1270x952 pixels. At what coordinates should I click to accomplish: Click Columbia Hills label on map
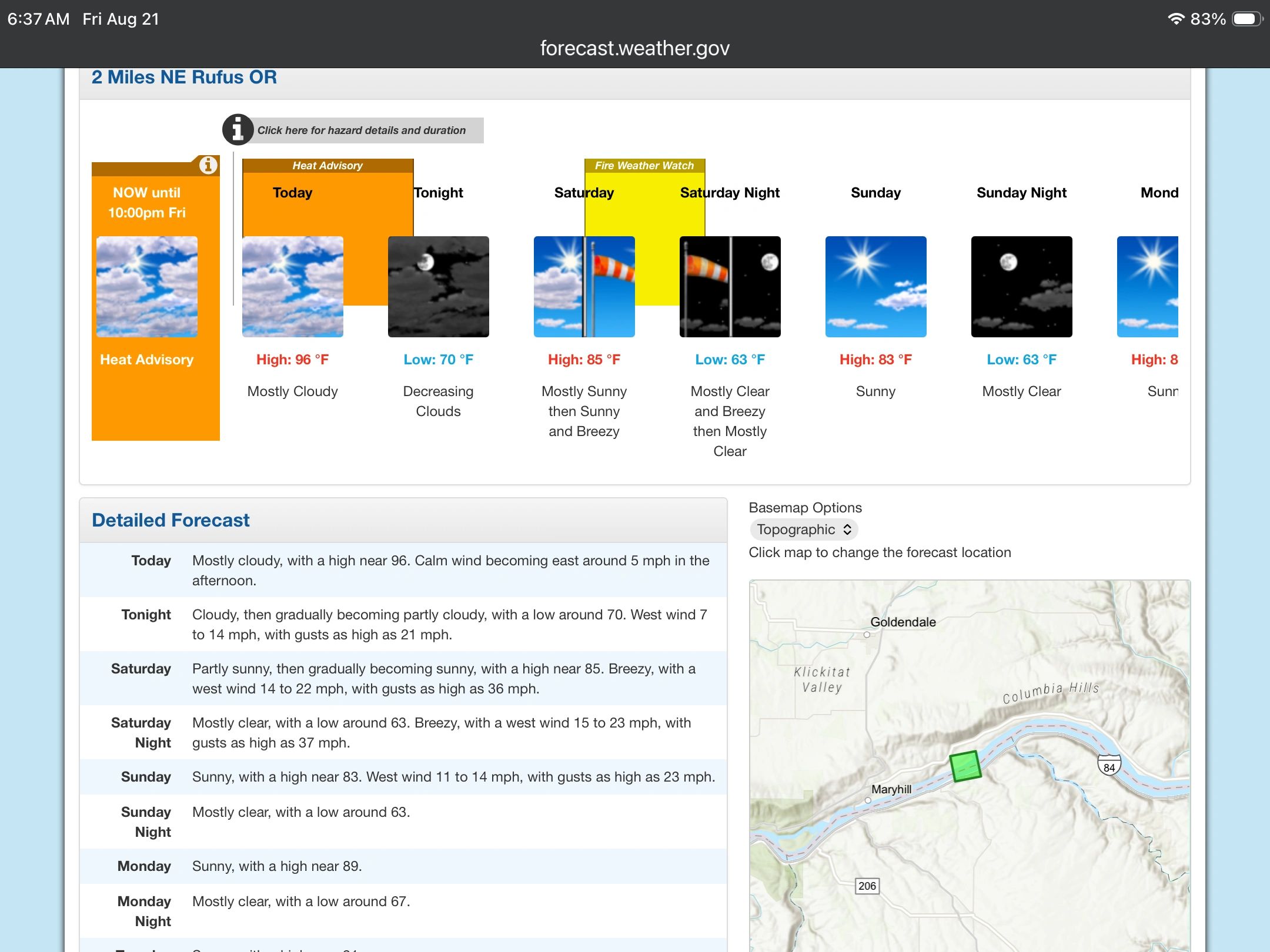(x=1051, y=692)
